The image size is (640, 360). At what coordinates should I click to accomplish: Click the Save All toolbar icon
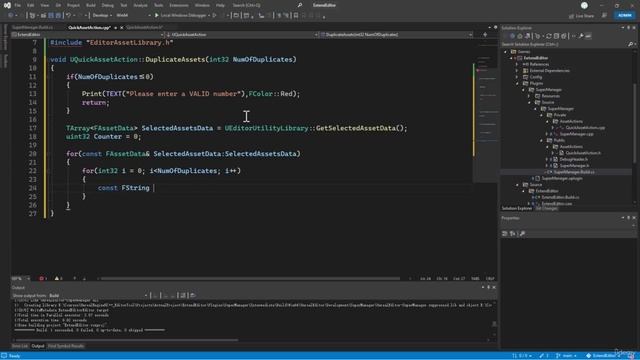(58, 16)
